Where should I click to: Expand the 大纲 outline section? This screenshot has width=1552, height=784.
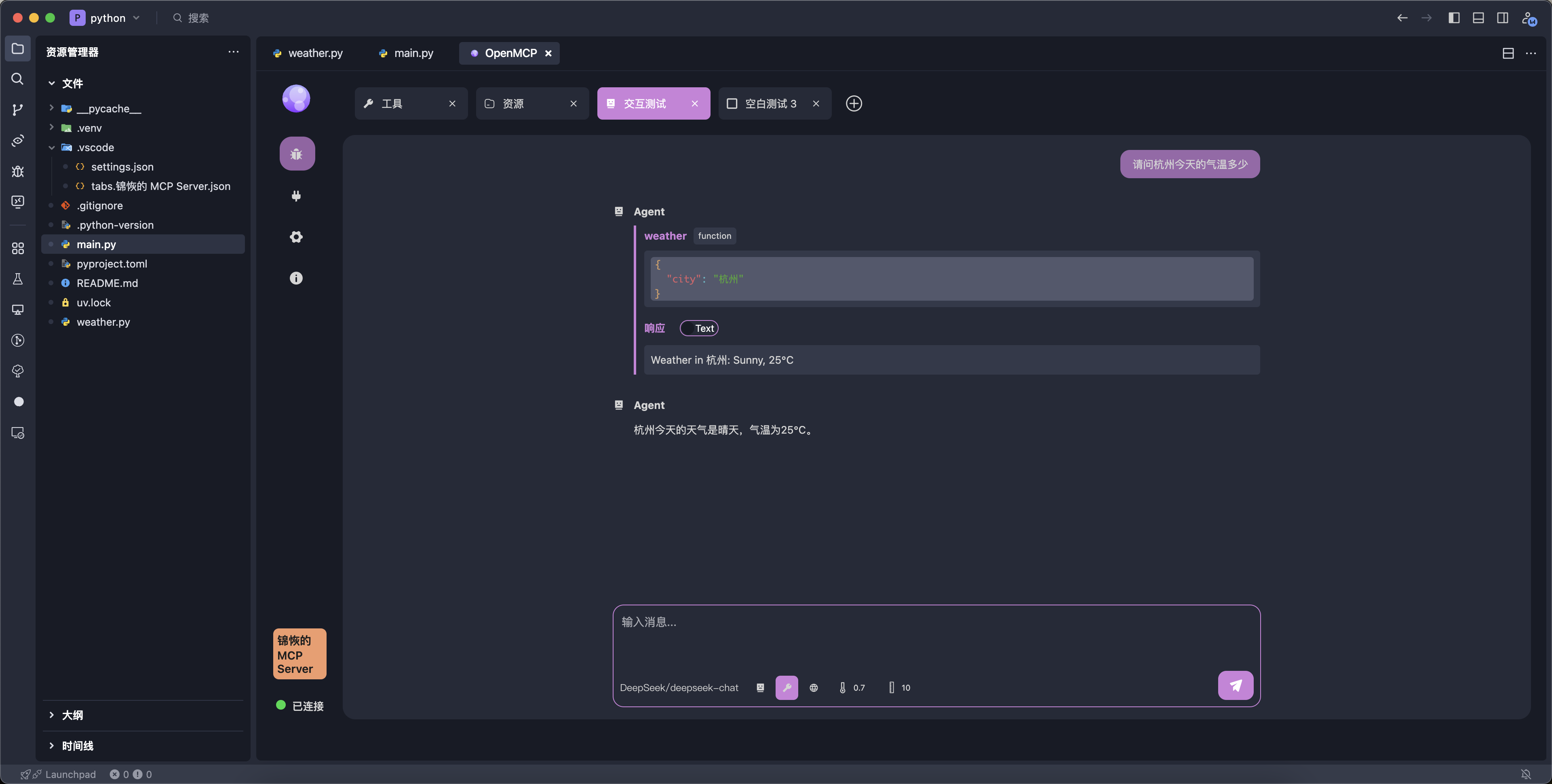(x=72, y=715)
